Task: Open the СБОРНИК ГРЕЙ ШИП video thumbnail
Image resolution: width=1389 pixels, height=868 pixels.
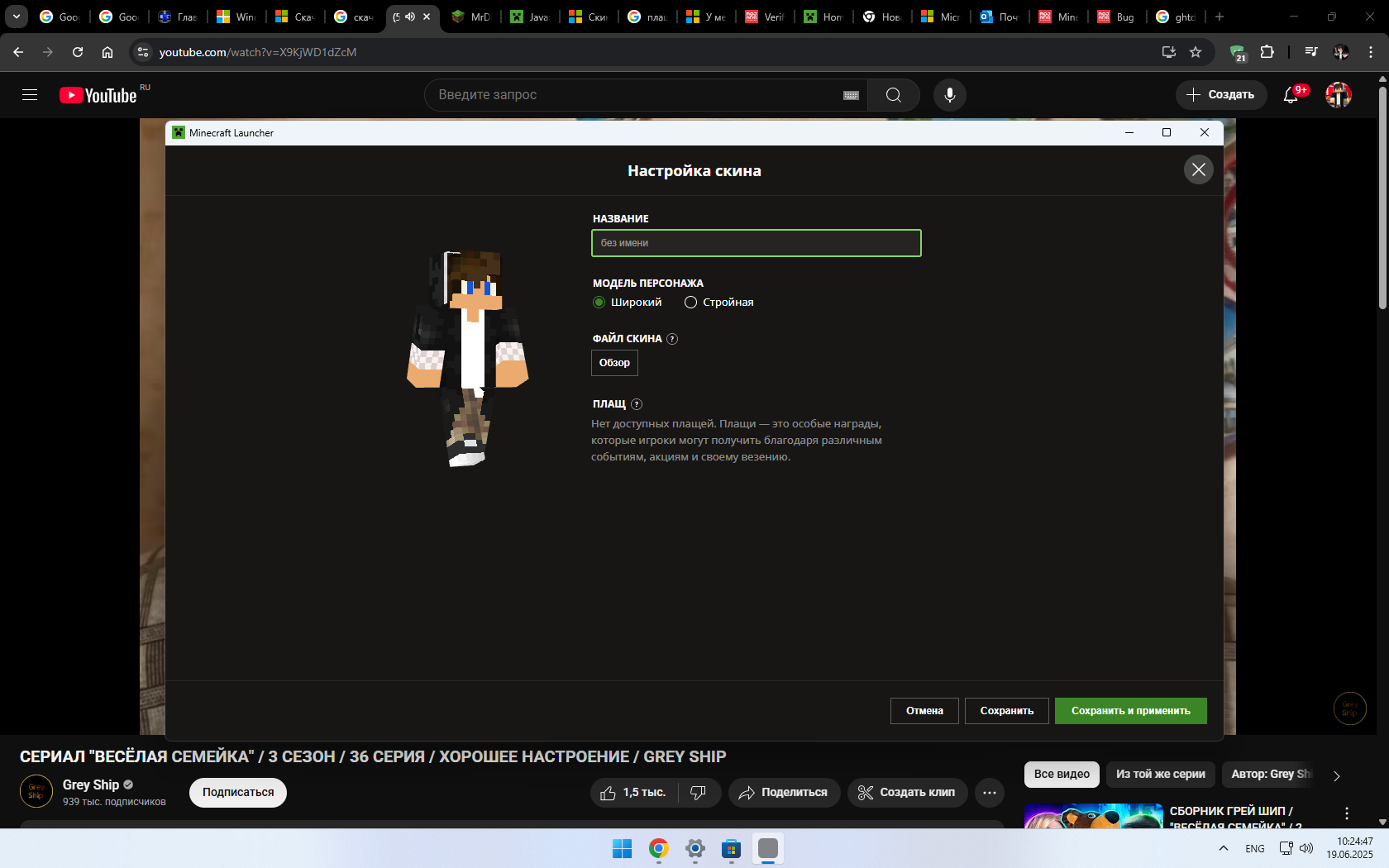Action: 1094,816
